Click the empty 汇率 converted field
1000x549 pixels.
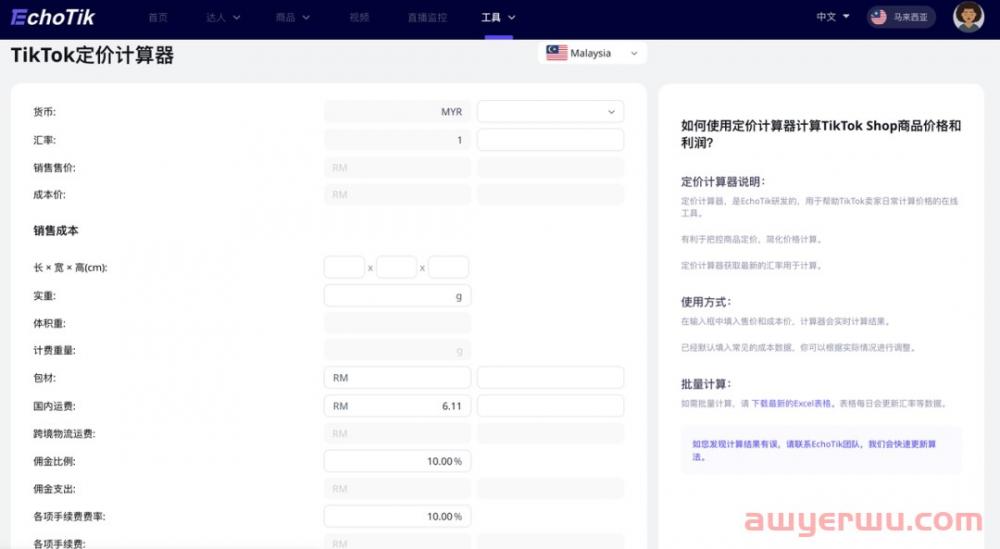tap(550, 140)
